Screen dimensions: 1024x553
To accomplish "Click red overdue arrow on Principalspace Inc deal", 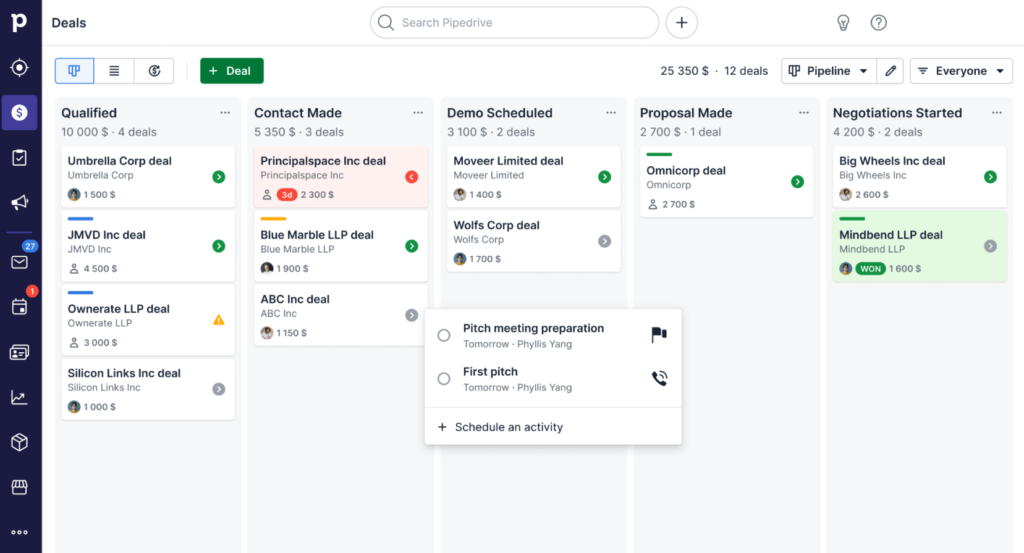I will [x=411, y=177].
